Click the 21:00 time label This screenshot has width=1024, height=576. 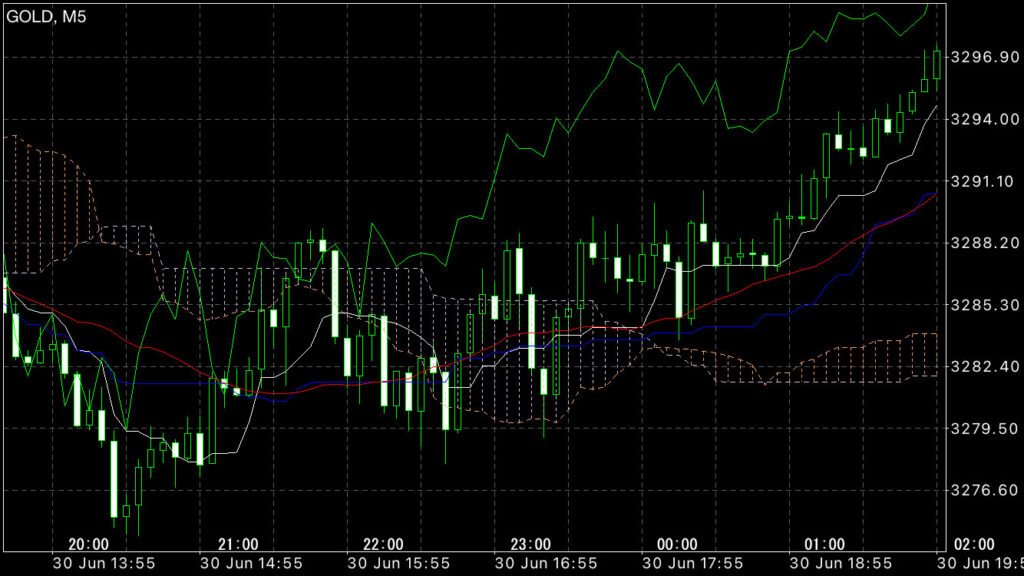tap(238, 544)
